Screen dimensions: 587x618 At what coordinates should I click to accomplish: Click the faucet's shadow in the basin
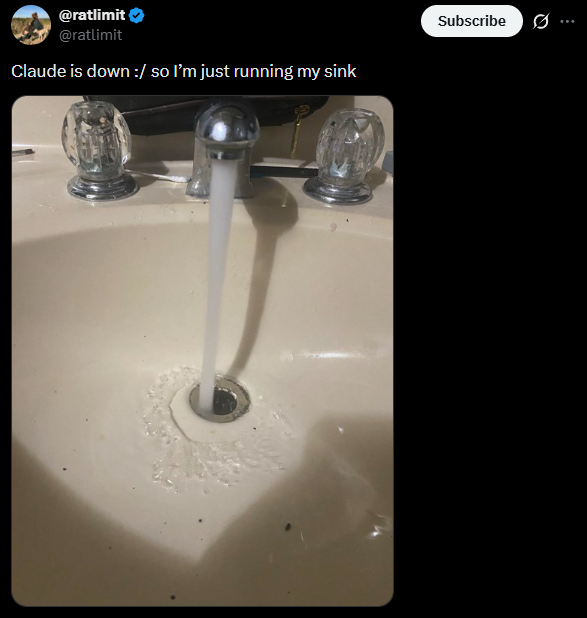(x=256, y=284)
